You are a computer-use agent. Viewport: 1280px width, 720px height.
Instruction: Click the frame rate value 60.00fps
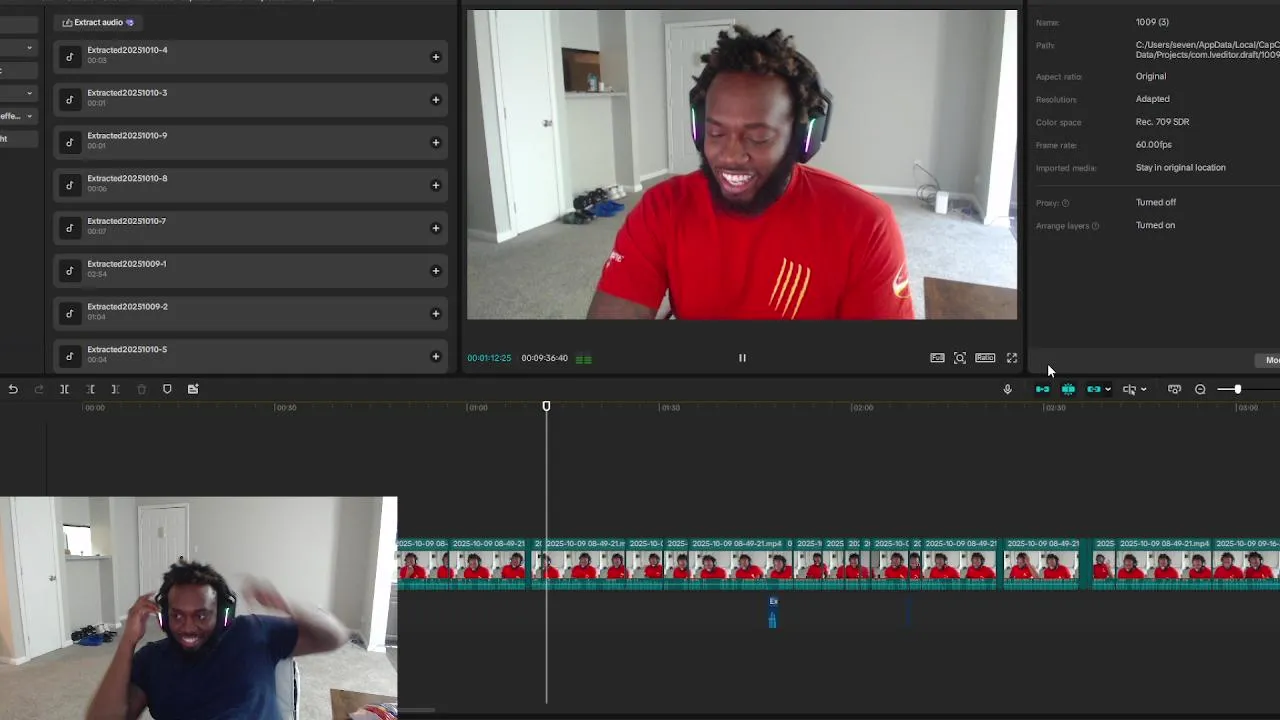coord(1154,145)
